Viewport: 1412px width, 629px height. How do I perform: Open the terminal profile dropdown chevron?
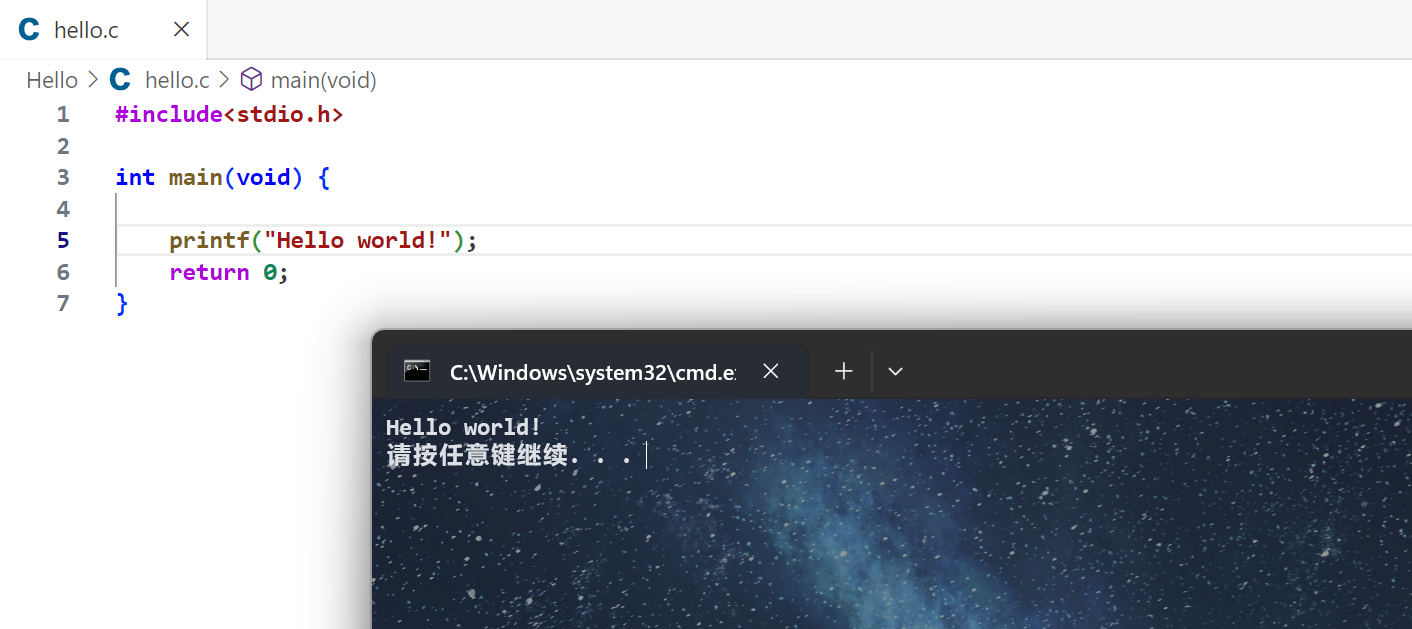pos(895,371)
